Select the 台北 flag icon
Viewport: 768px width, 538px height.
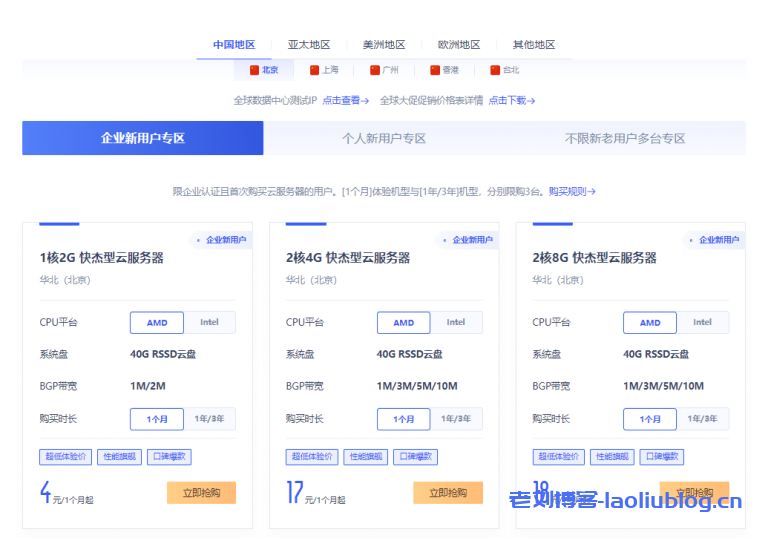pos(494,70)
